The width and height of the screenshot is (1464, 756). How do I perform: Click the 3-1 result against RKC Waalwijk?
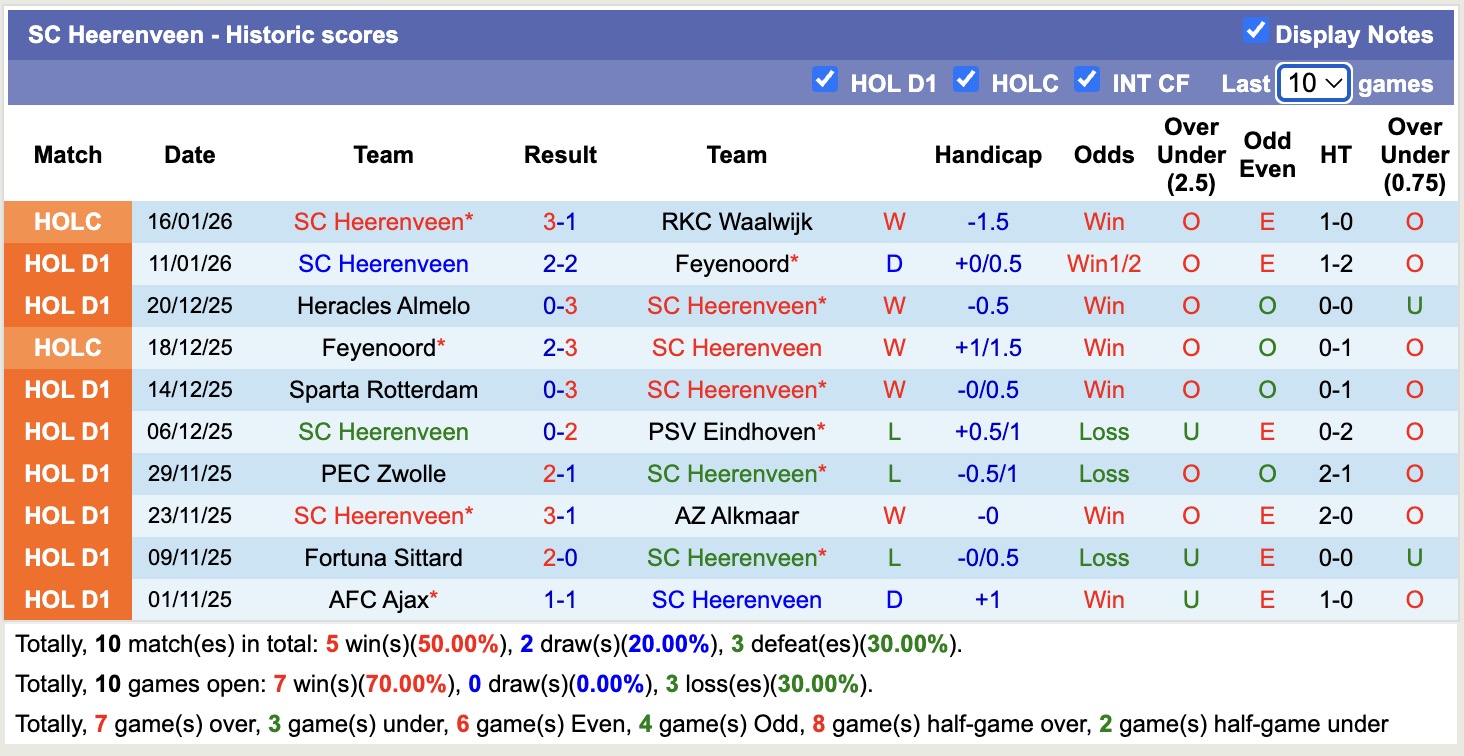560,222
